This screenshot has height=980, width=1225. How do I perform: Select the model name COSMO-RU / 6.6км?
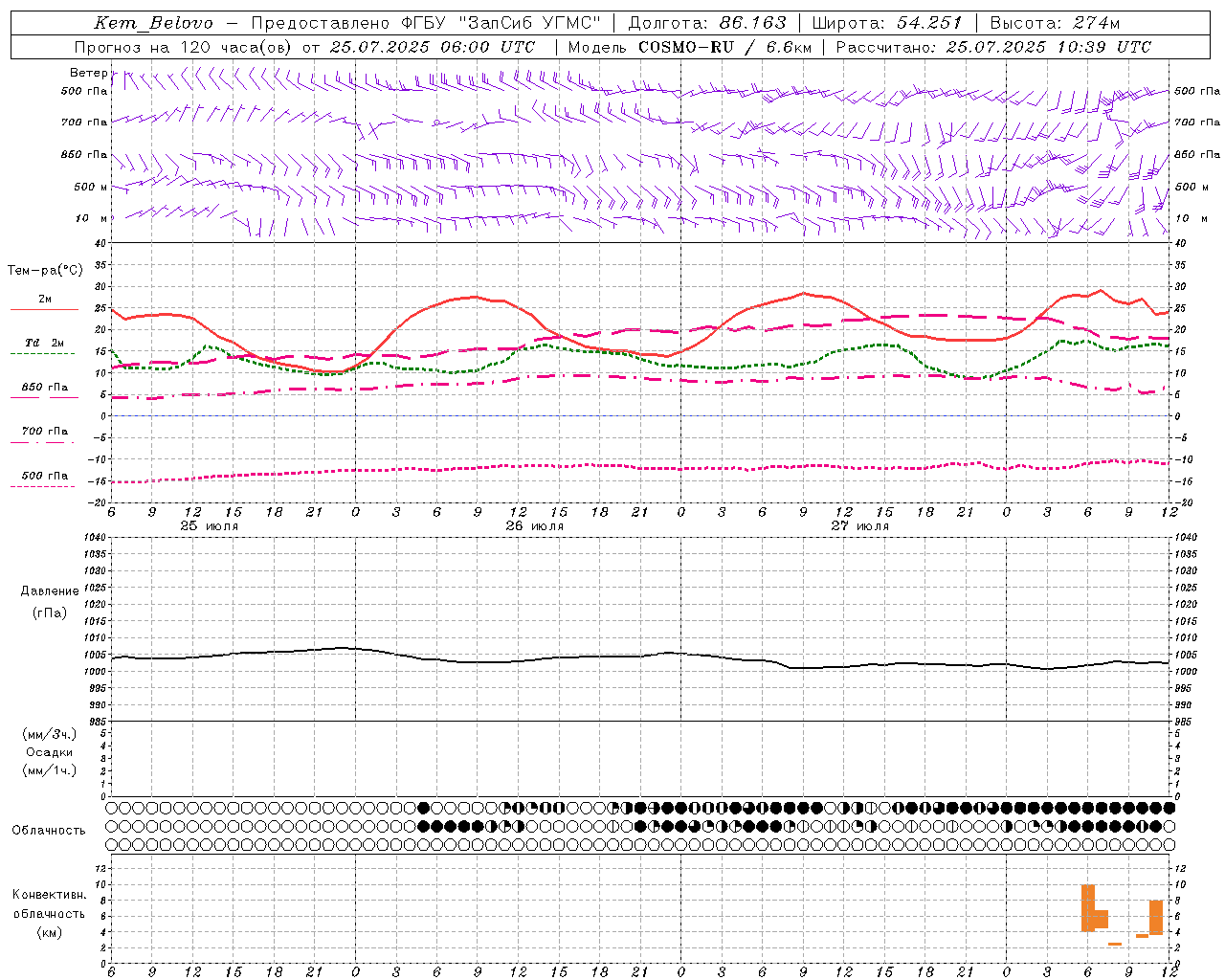[x=725, y=47]
